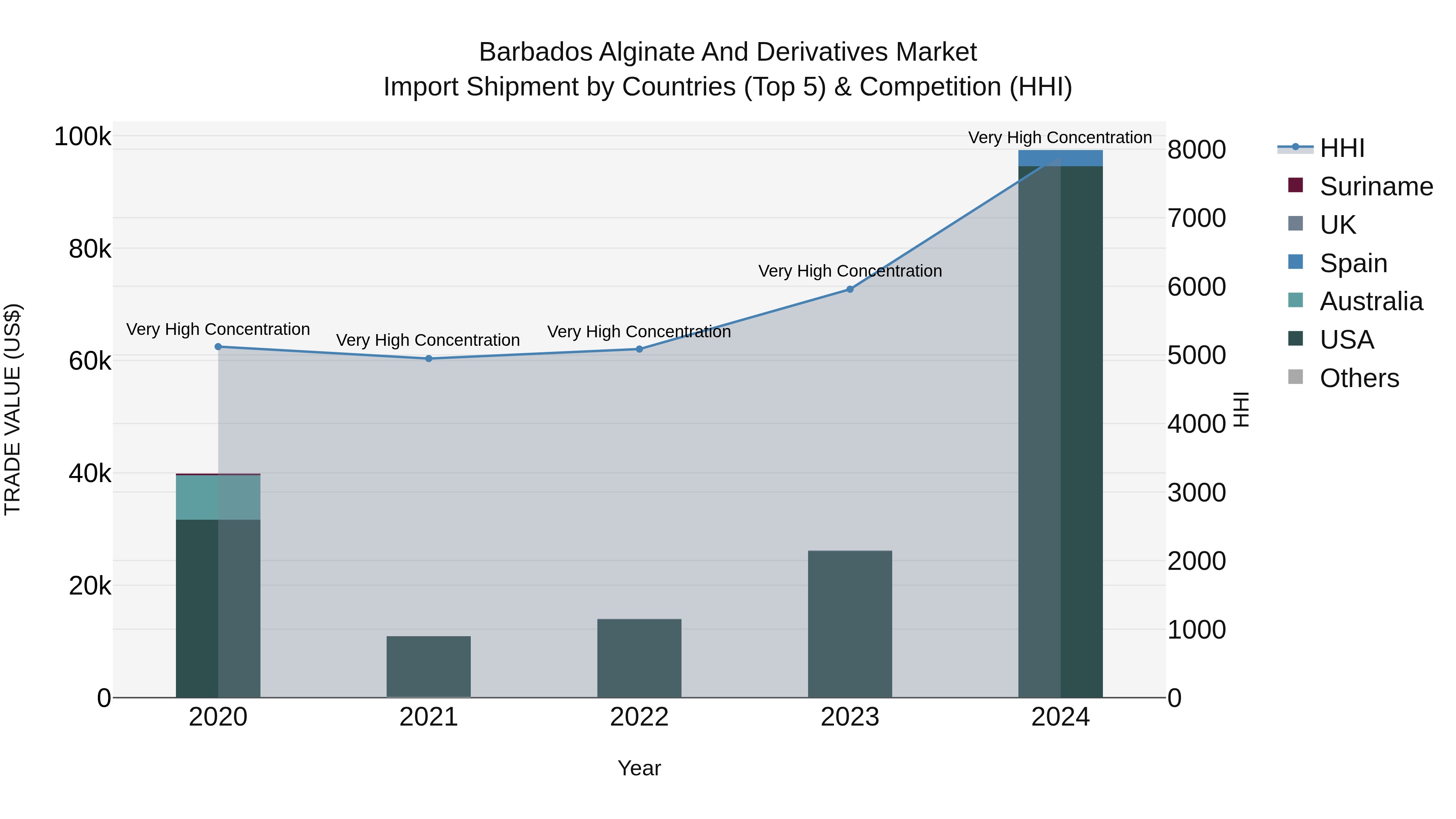Viewport: 1456px width, 819px height.
Task: Click the chart title Barbados Alginate text
Action: 728,52
